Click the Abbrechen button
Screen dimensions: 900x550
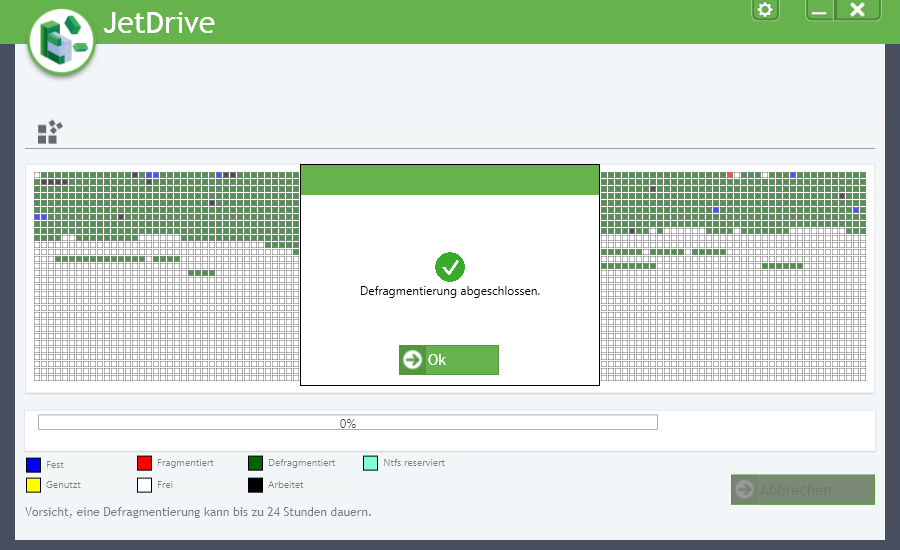pyautogui.click(x=802, y=490)
